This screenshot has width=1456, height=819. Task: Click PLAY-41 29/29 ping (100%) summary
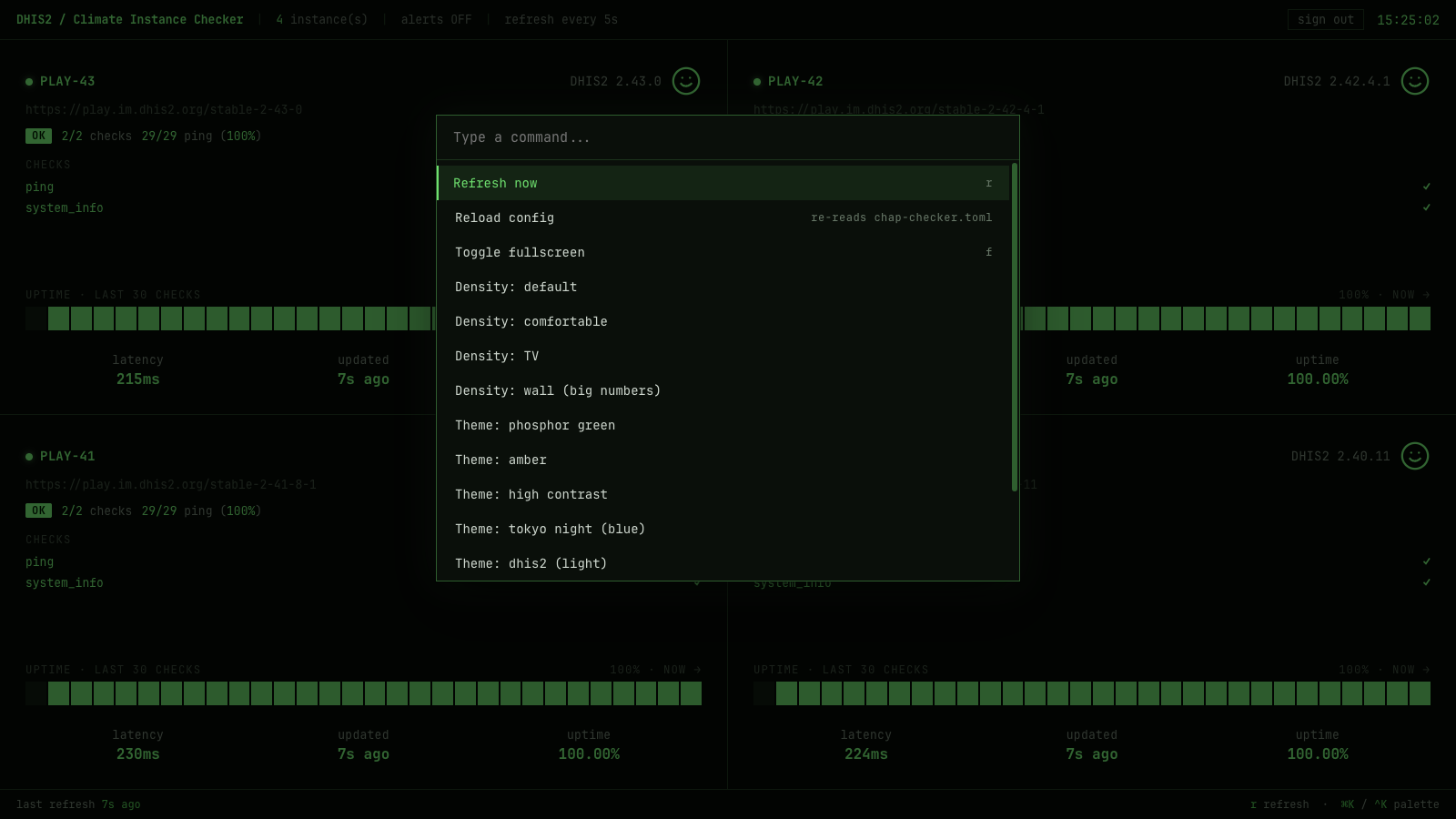[x=201, y=511]
